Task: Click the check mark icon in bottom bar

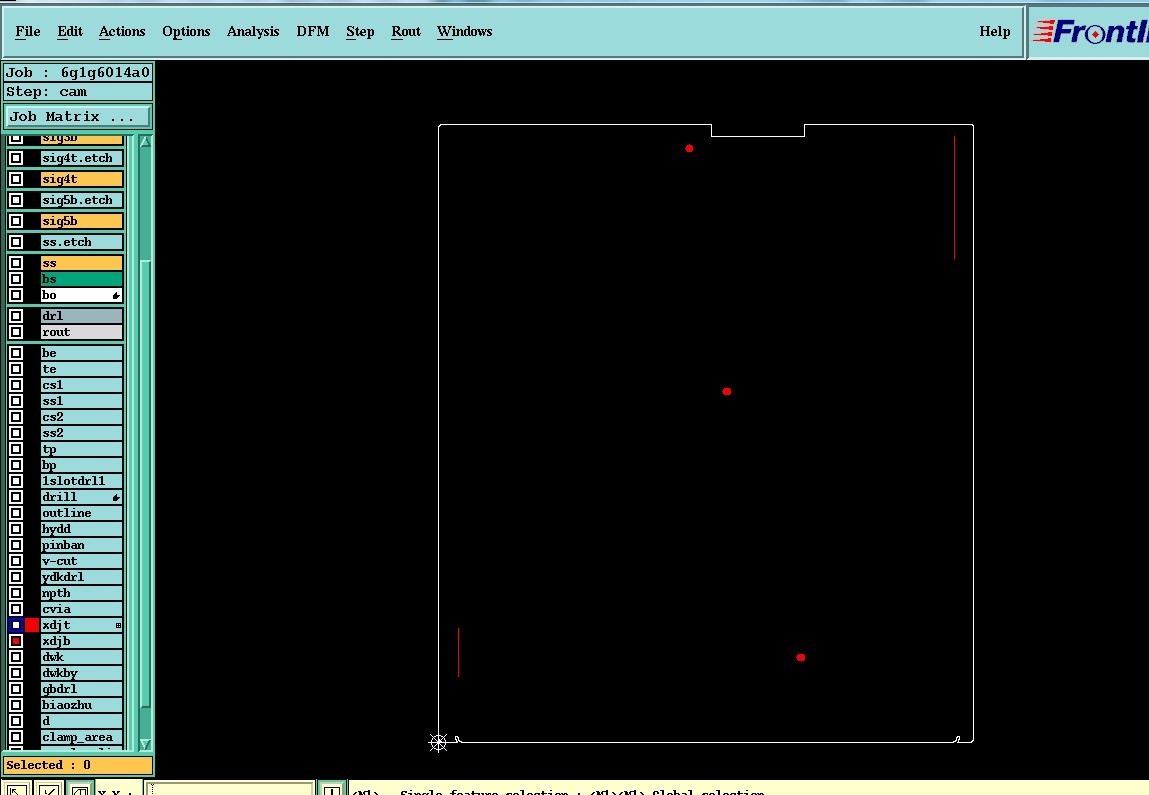Action: click(49, 789)
